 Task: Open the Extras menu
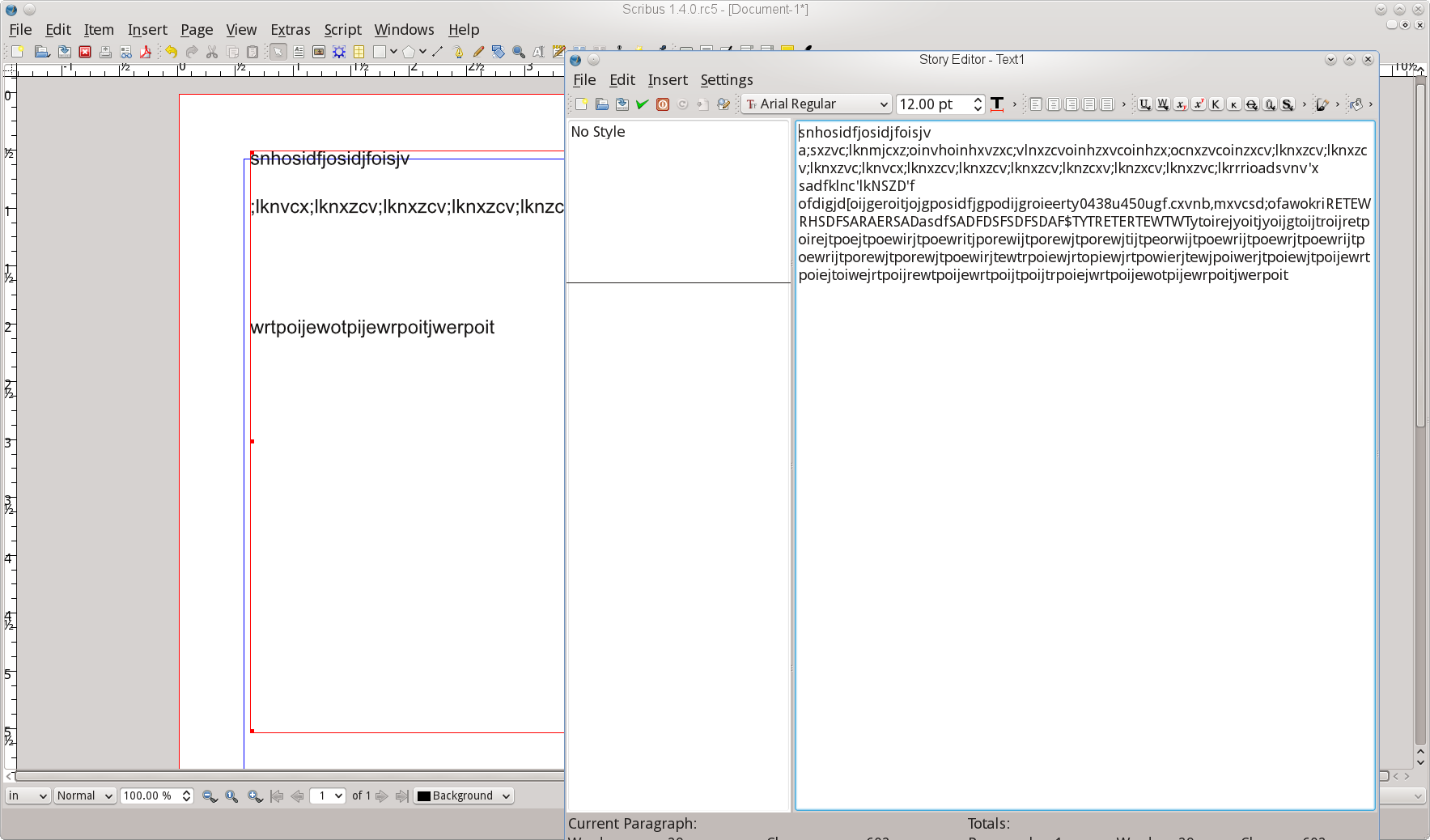tap(290, 30)
